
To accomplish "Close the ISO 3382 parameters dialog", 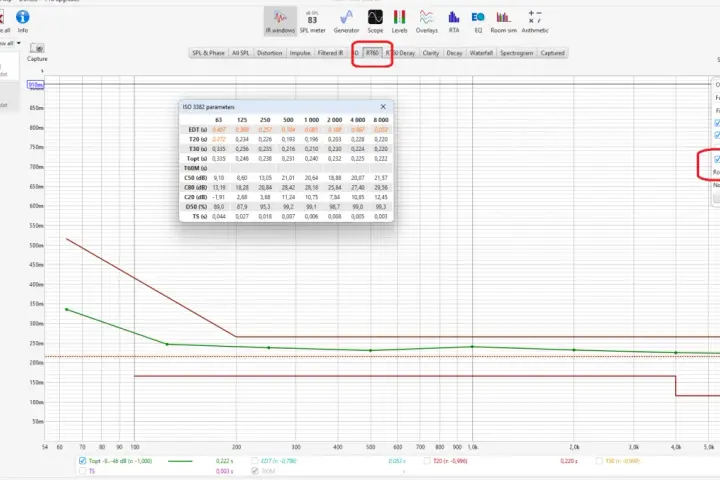I will pyautogui.click(x=383, y=107).
